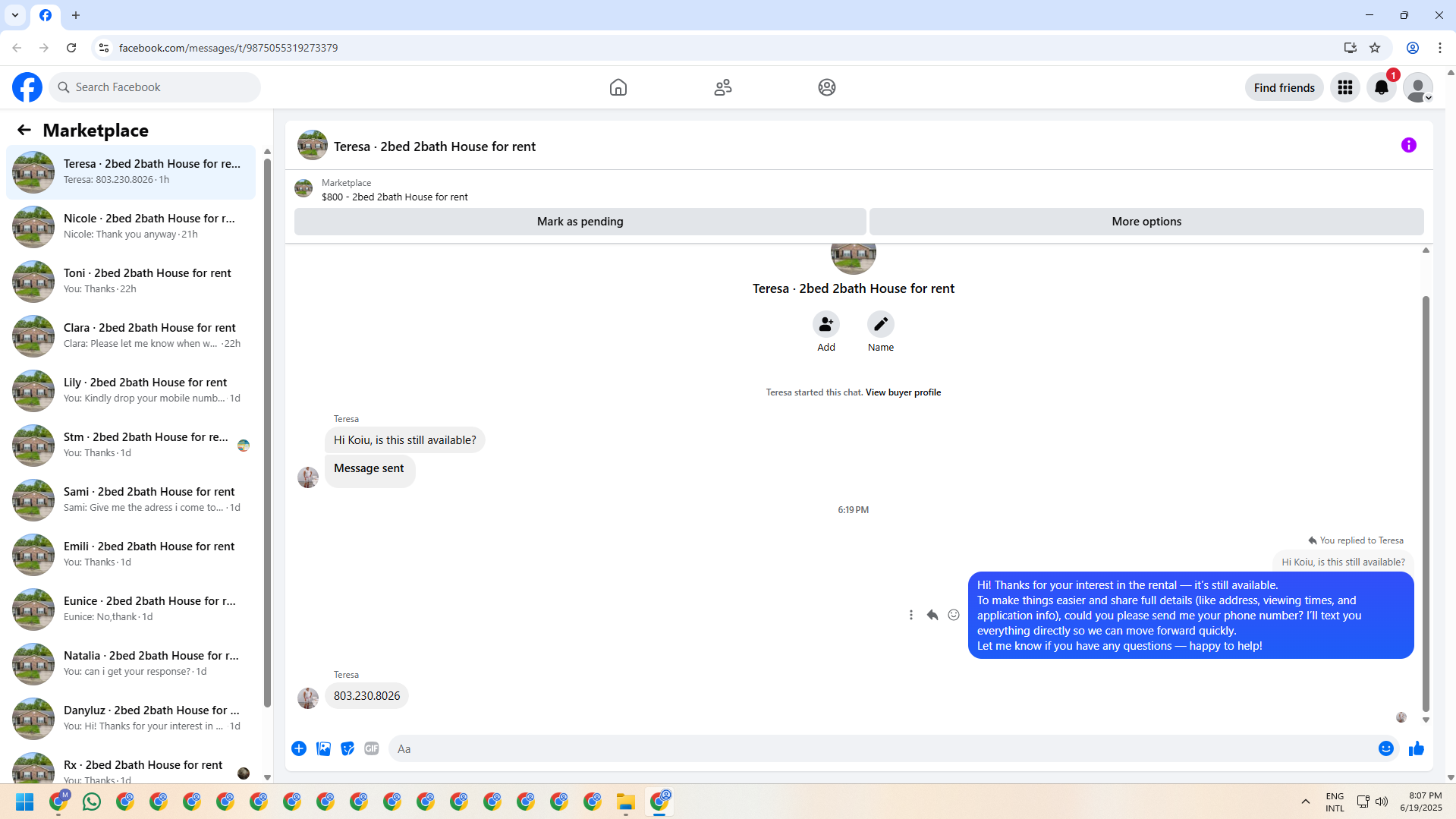Open the Groups icon in top navigation

pyautogui.click(x=827, y=87)
